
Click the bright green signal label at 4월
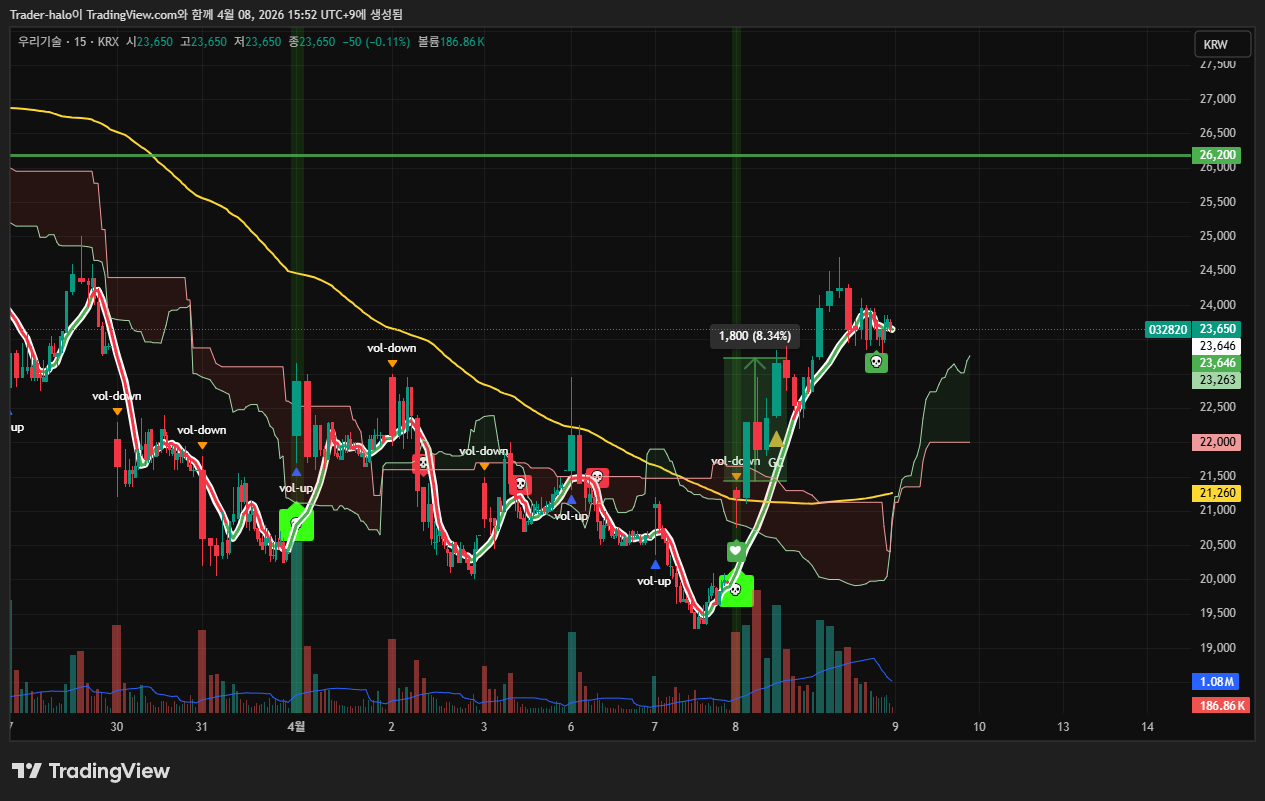point(297,524)
